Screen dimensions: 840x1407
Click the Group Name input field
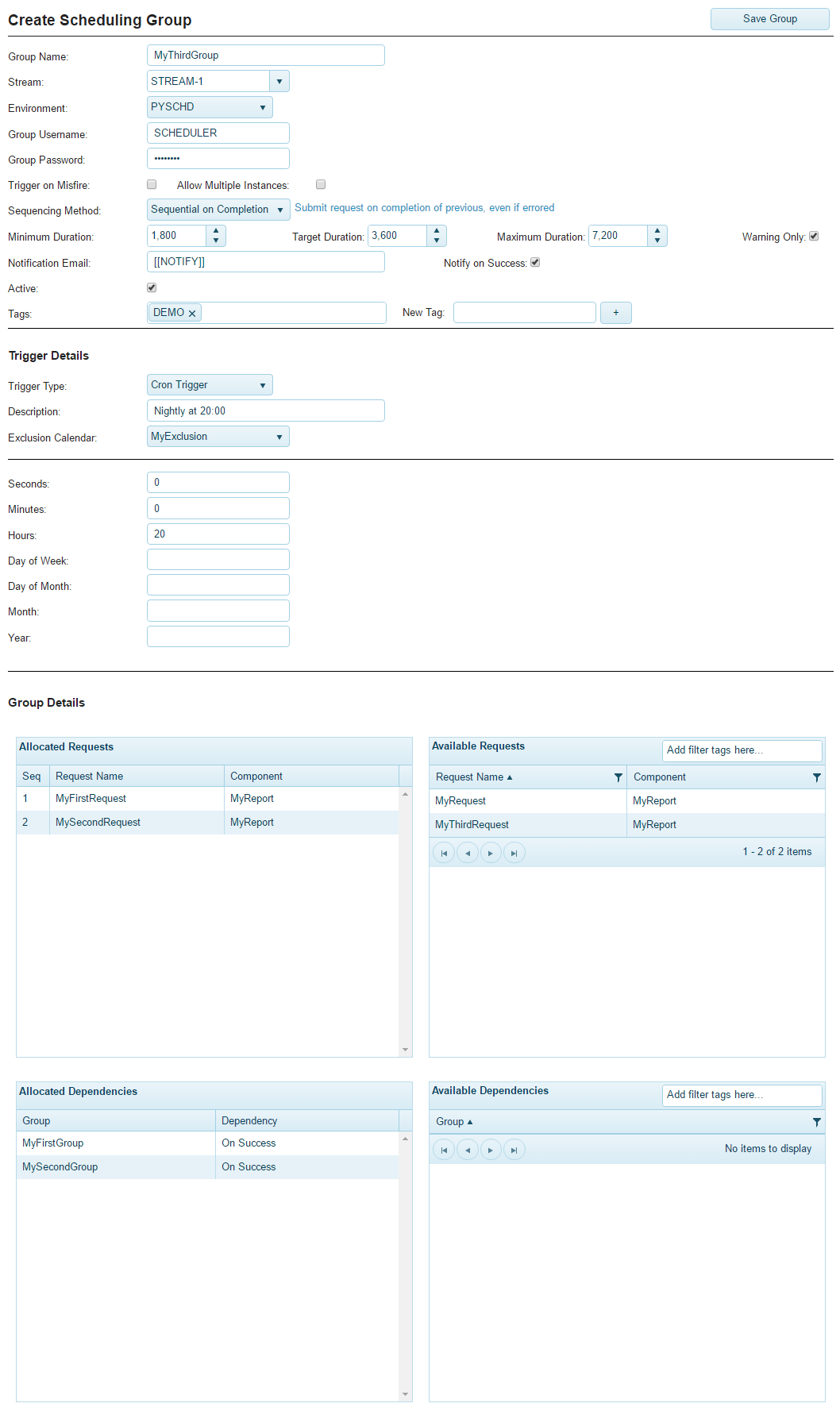tap(265, 56)
